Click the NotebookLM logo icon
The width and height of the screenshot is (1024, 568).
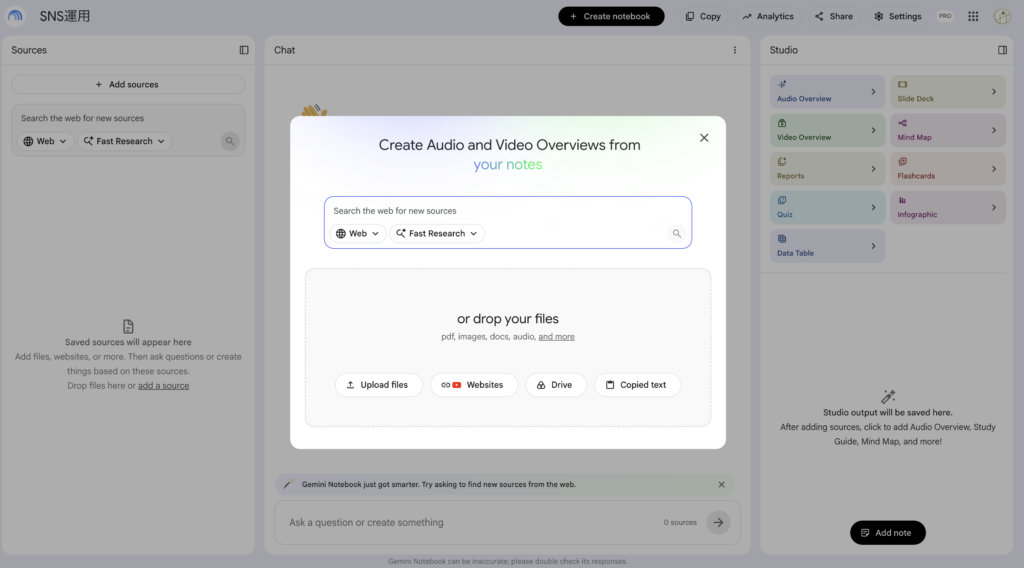tap(15, 16)
